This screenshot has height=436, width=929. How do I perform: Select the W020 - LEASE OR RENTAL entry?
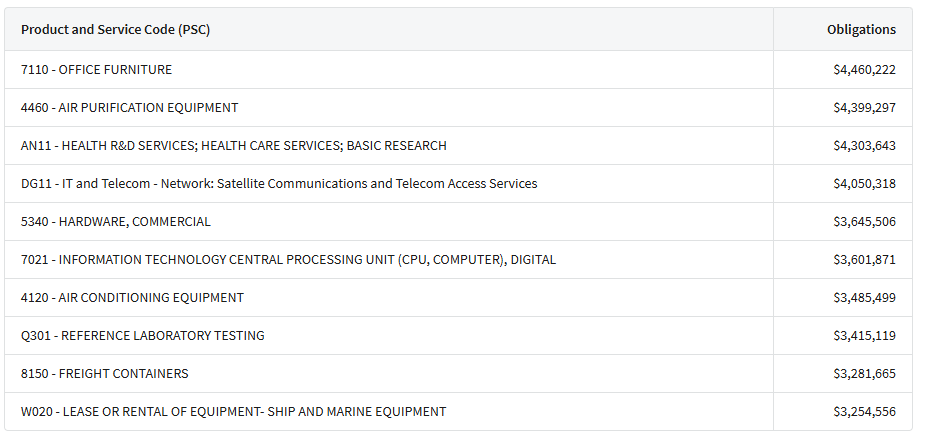[x=233, y=411]
